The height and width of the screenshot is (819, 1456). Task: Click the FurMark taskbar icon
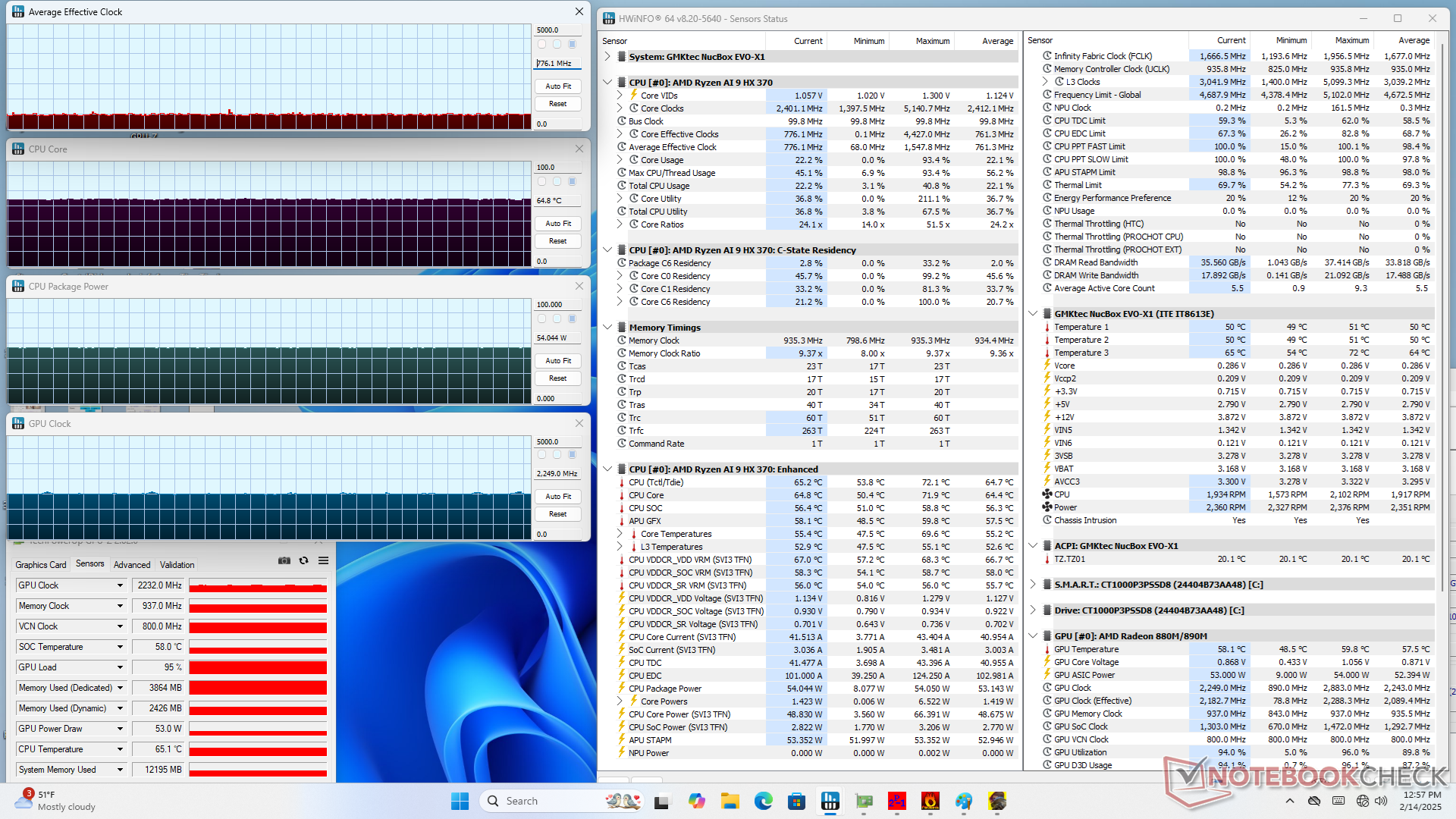(x=930, y=801)
